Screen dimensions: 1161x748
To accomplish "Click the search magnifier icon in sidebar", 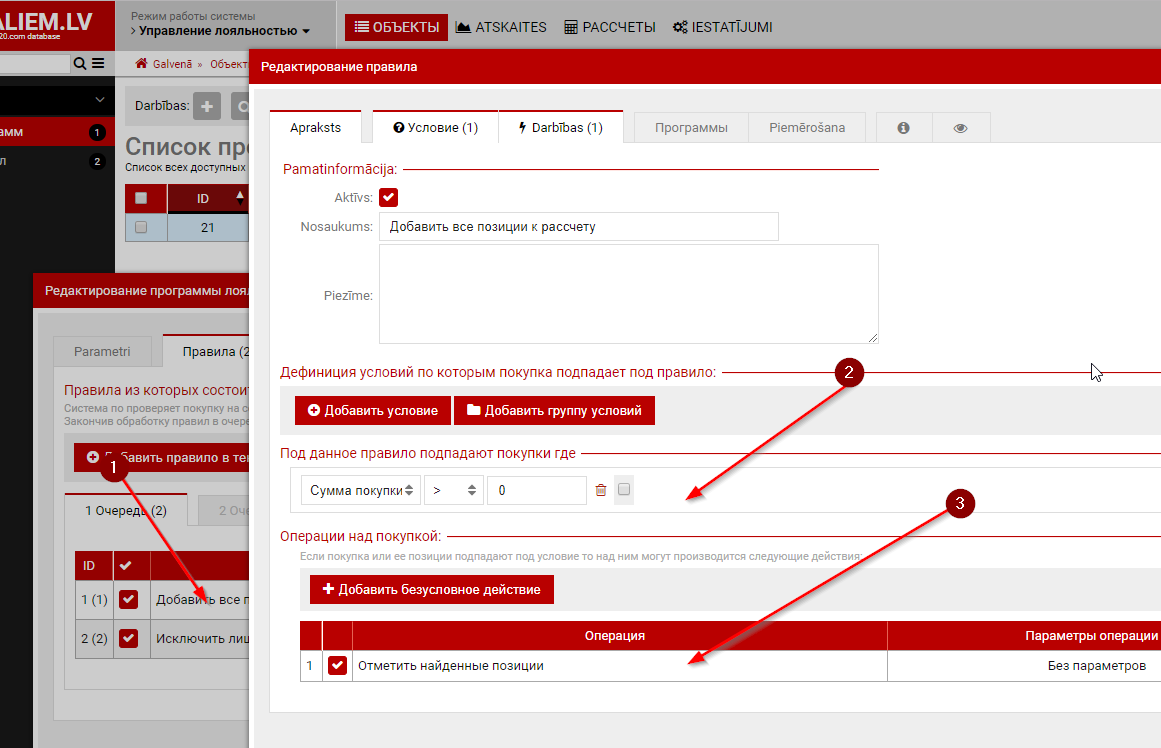I will pyautogui.click(x=80, y=64).
